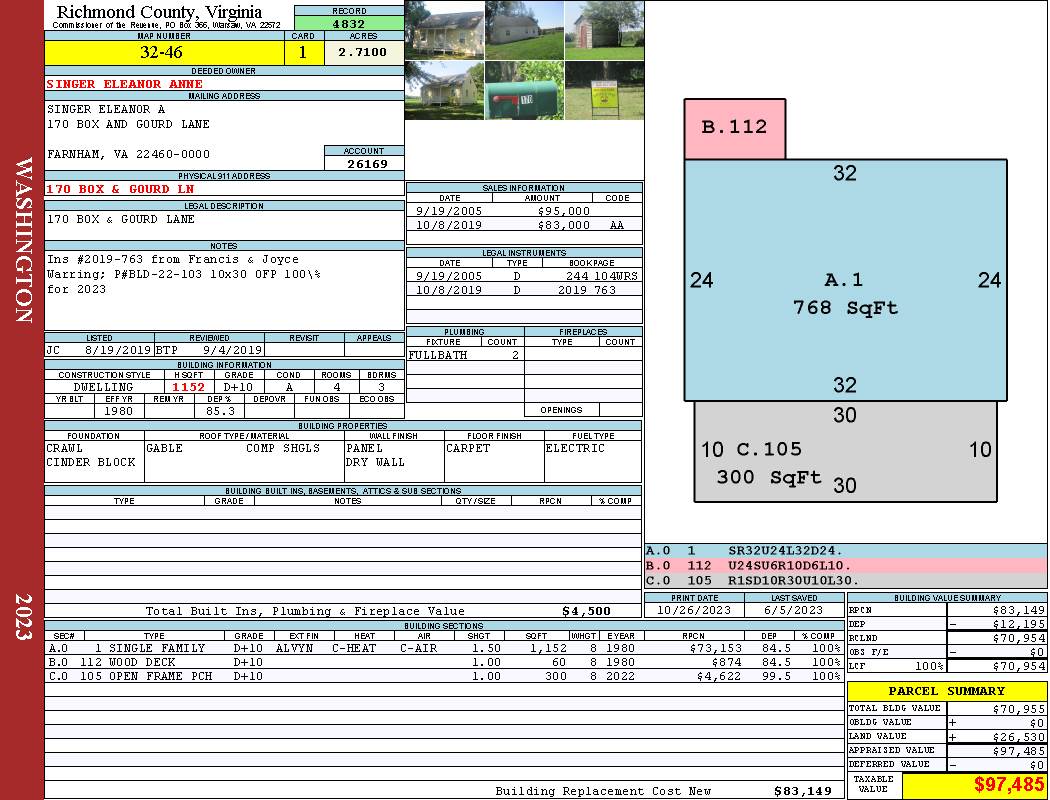Click the Richmond County, Virginia title
Image resolution: width=1050 pixels, height=800 pixels.
coord(159,11)
